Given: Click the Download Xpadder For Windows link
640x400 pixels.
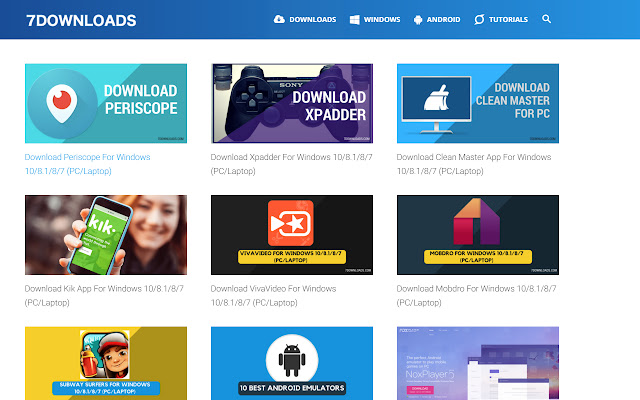Looking at the screenshot, I should tap(291, 164).
